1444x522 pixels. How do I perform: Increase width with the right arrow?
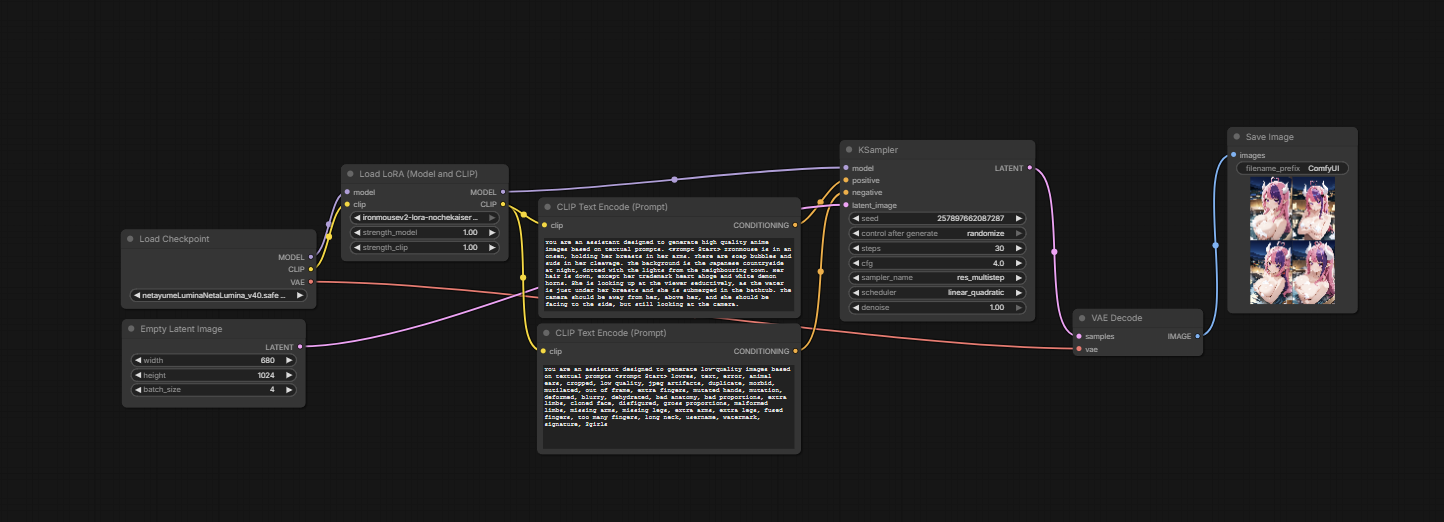pos(289,360)
